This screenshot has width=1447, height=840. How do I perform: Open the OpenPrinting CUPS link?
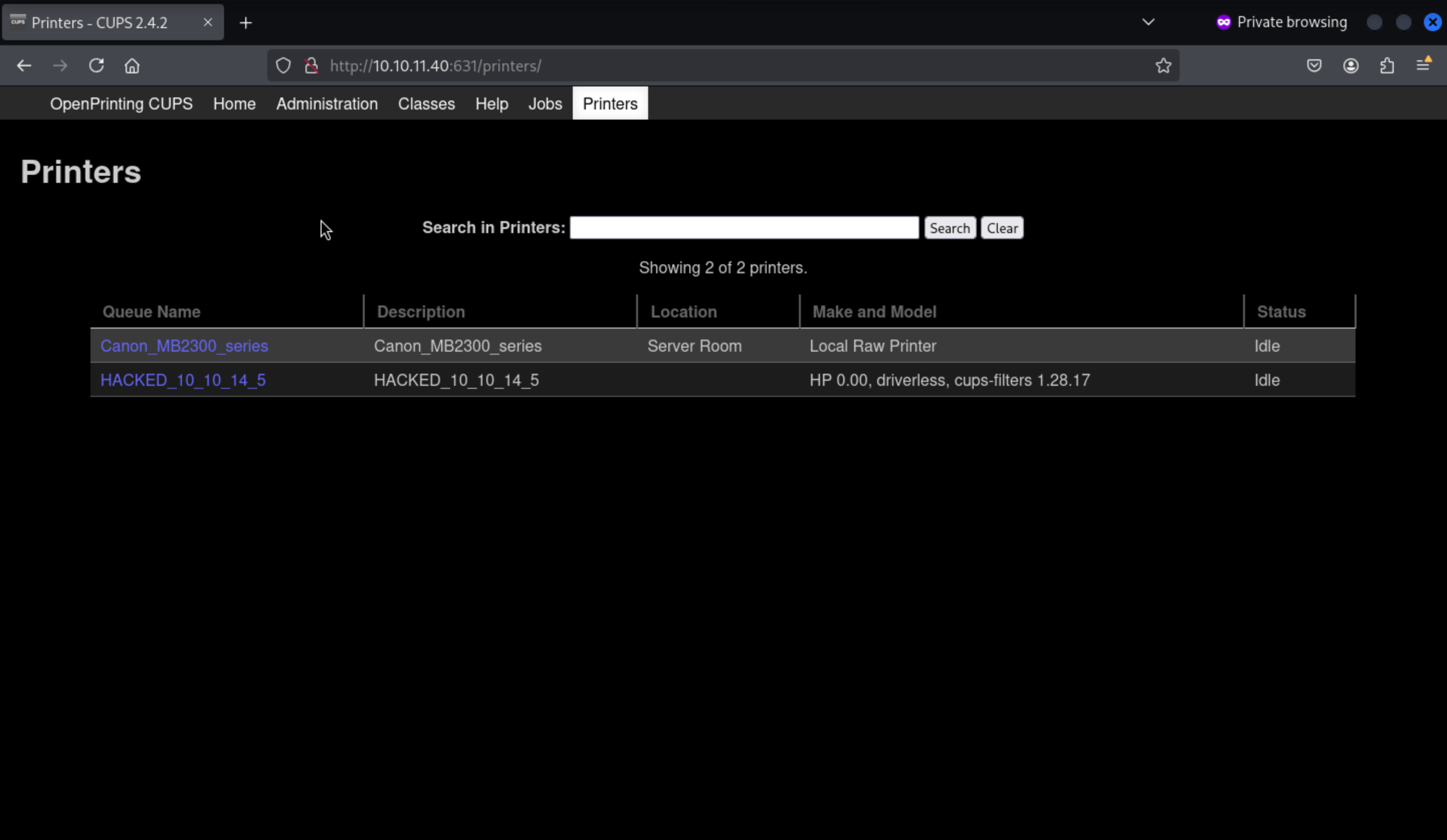[x=121, y=104]
